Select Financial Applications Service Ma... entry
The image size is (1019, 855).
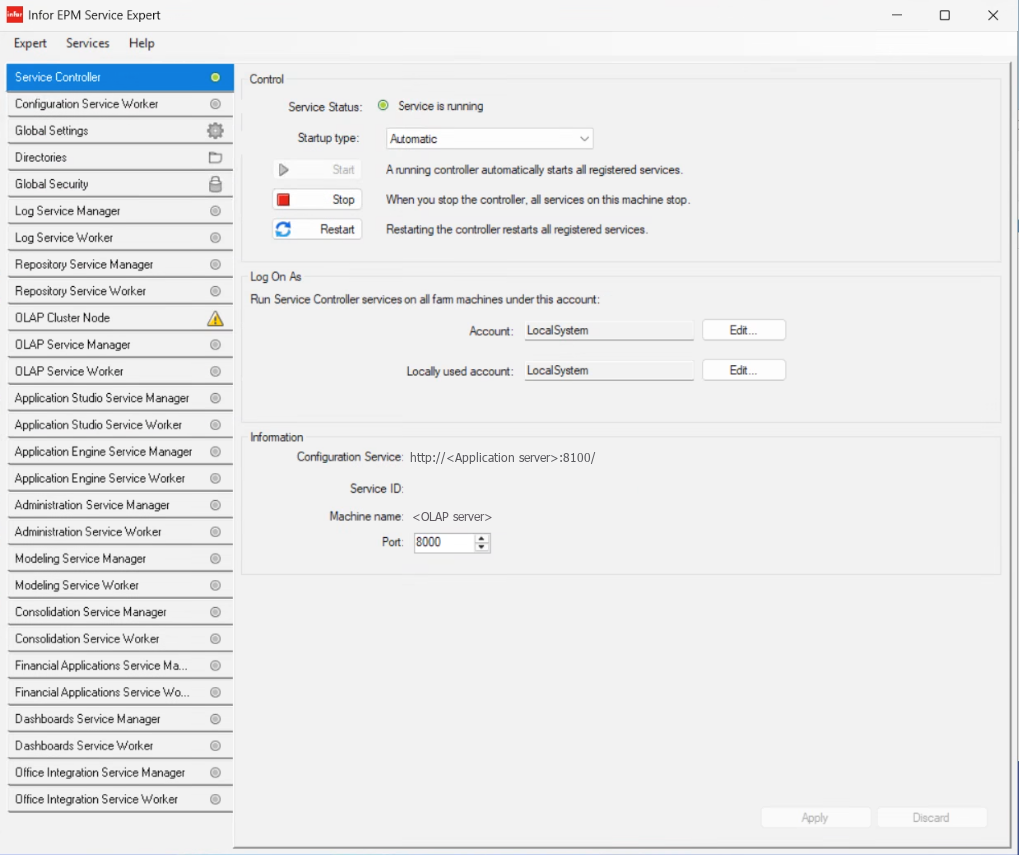(x=120, y=665)
